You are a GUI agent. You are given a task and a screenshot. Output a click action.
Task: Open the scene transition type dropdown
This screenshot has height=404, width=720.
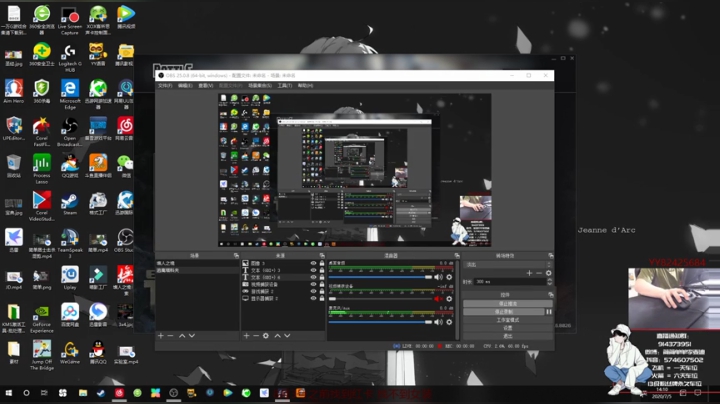(x=507, y=264)
